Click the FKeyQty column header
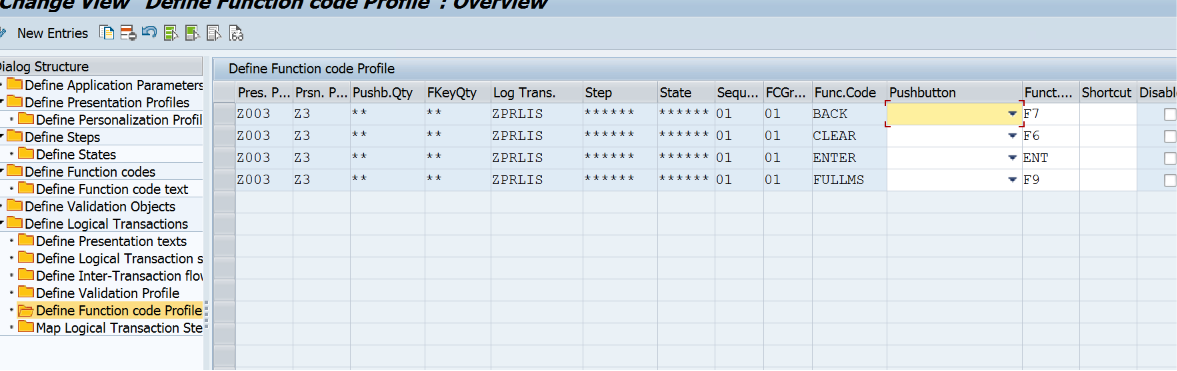The image size is (1177, 371). (x=458, y=92)
